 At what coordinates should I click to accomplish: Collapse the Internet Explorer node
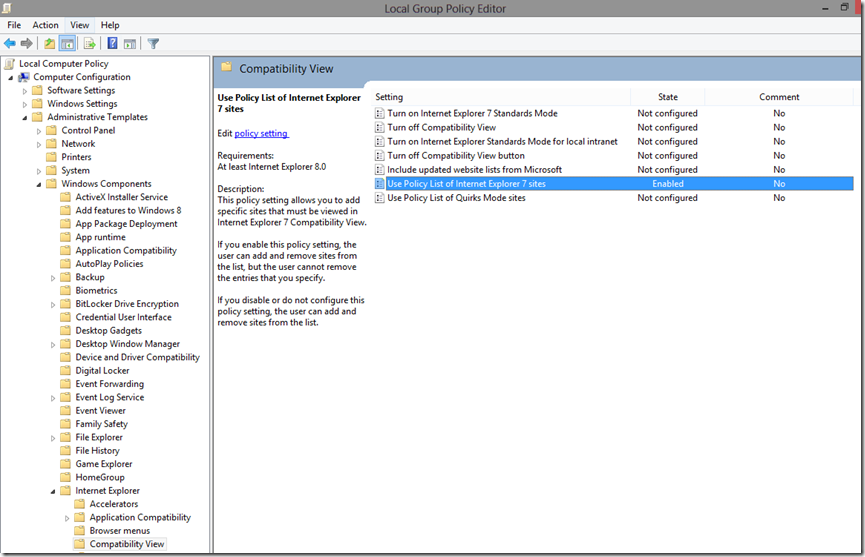coord(53,491)
